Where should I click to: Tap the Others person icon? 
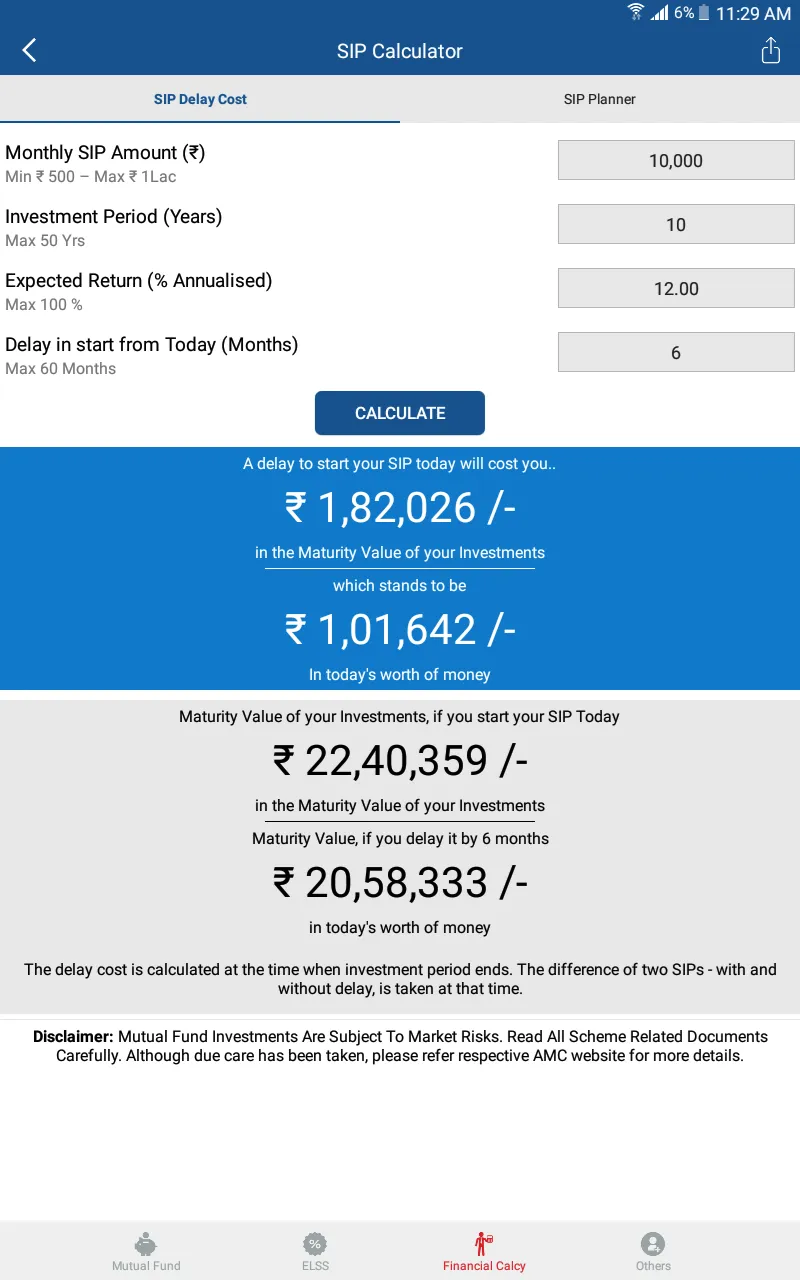coord(653,1245)
